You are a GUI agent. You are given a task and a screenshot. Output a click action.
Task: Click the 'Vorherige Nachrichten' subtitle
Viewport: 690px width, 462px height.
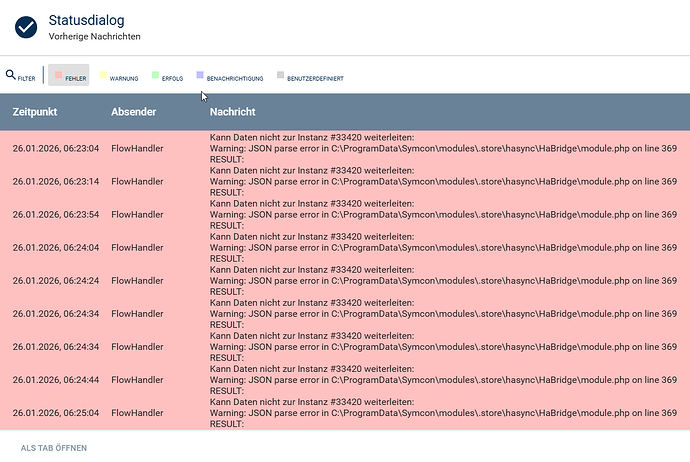pyautogui.click(x=95, y=37)
